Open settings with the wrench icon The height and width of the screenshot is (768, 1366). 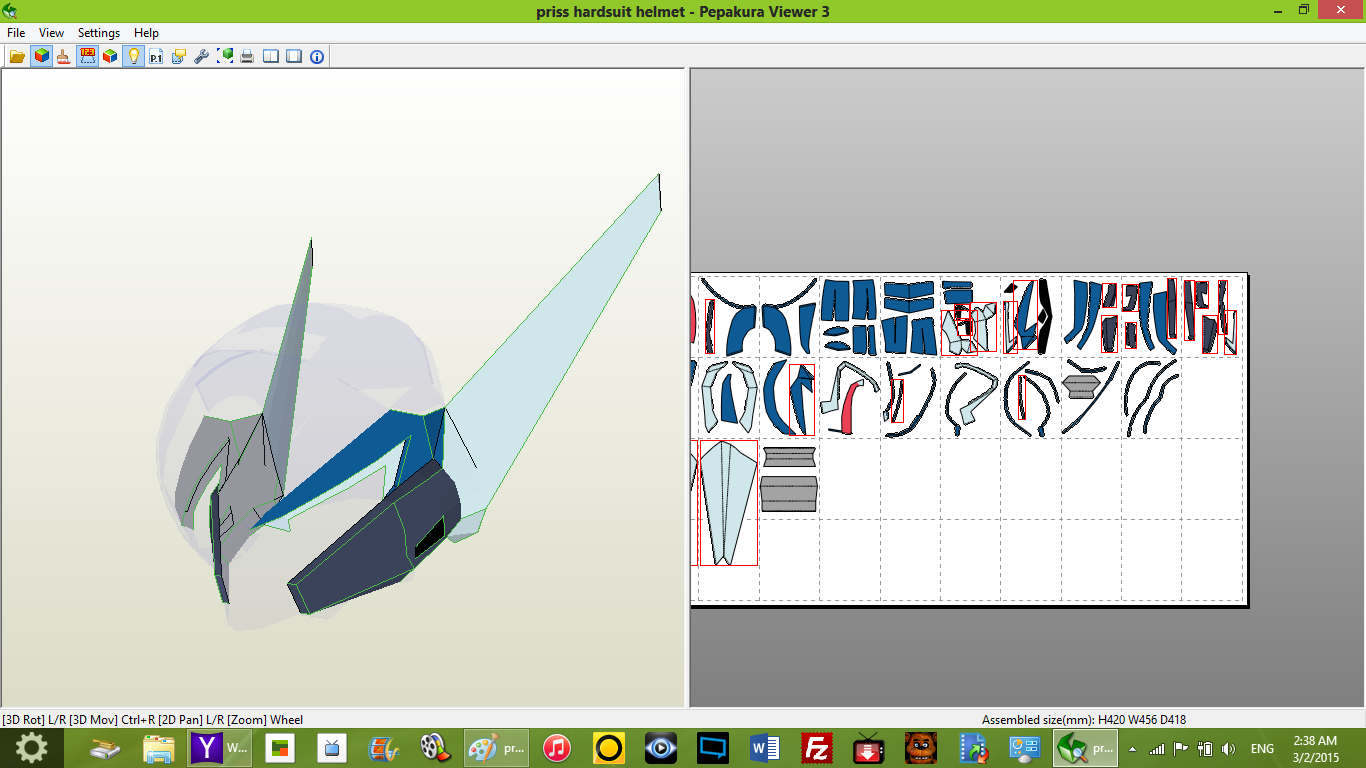(202, 56)
